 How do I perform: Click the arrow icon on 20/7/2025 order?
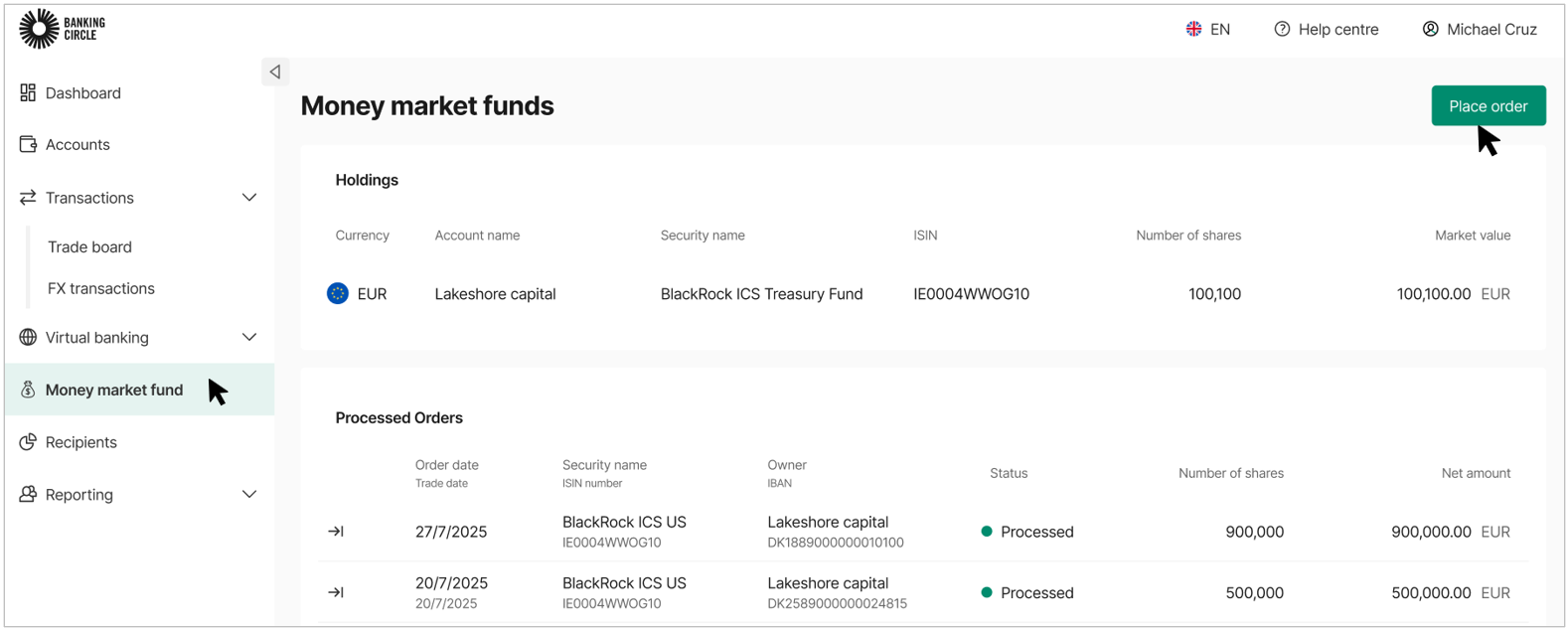(336, 592)
